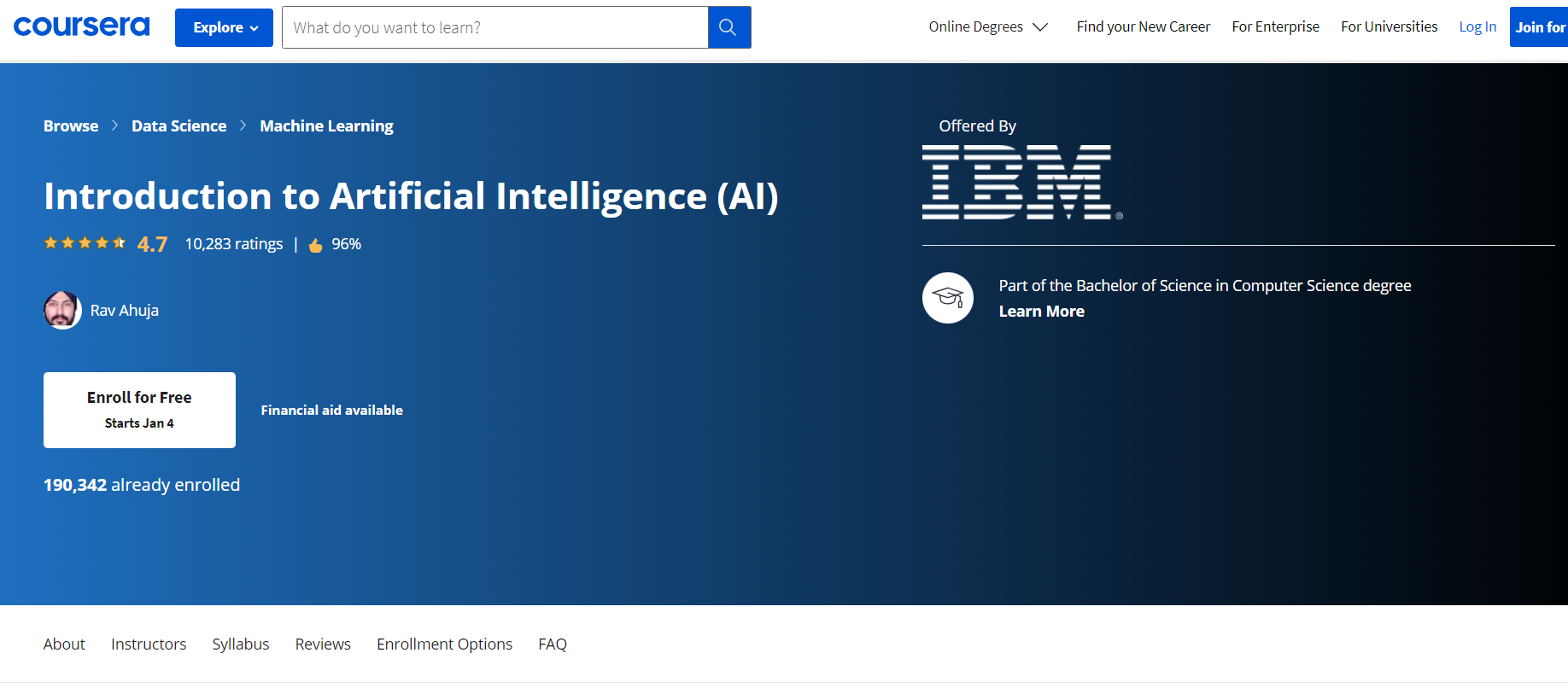The height and width of the screenshot is (694, 1568).
Task: Go to the Enrollment Options tab
Action: pyautogui.click(x=444, y=644)
